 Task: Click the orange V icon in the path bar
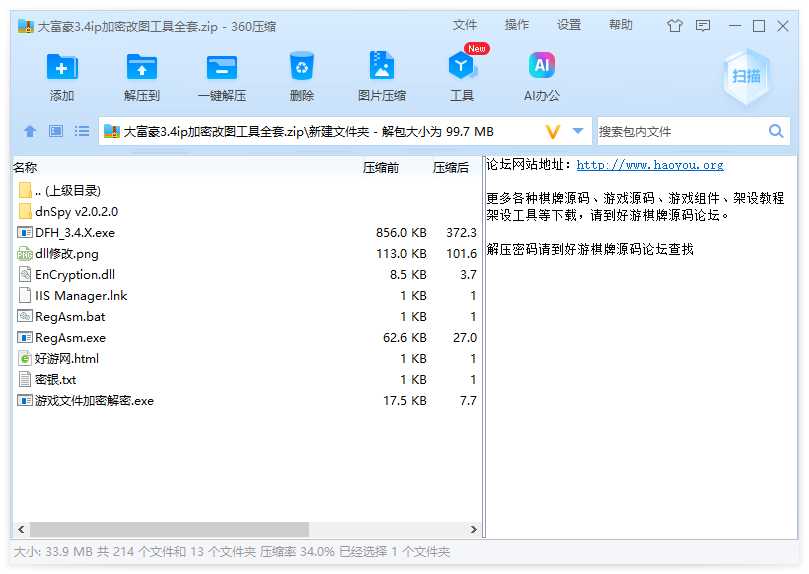(x=553, y=132)
